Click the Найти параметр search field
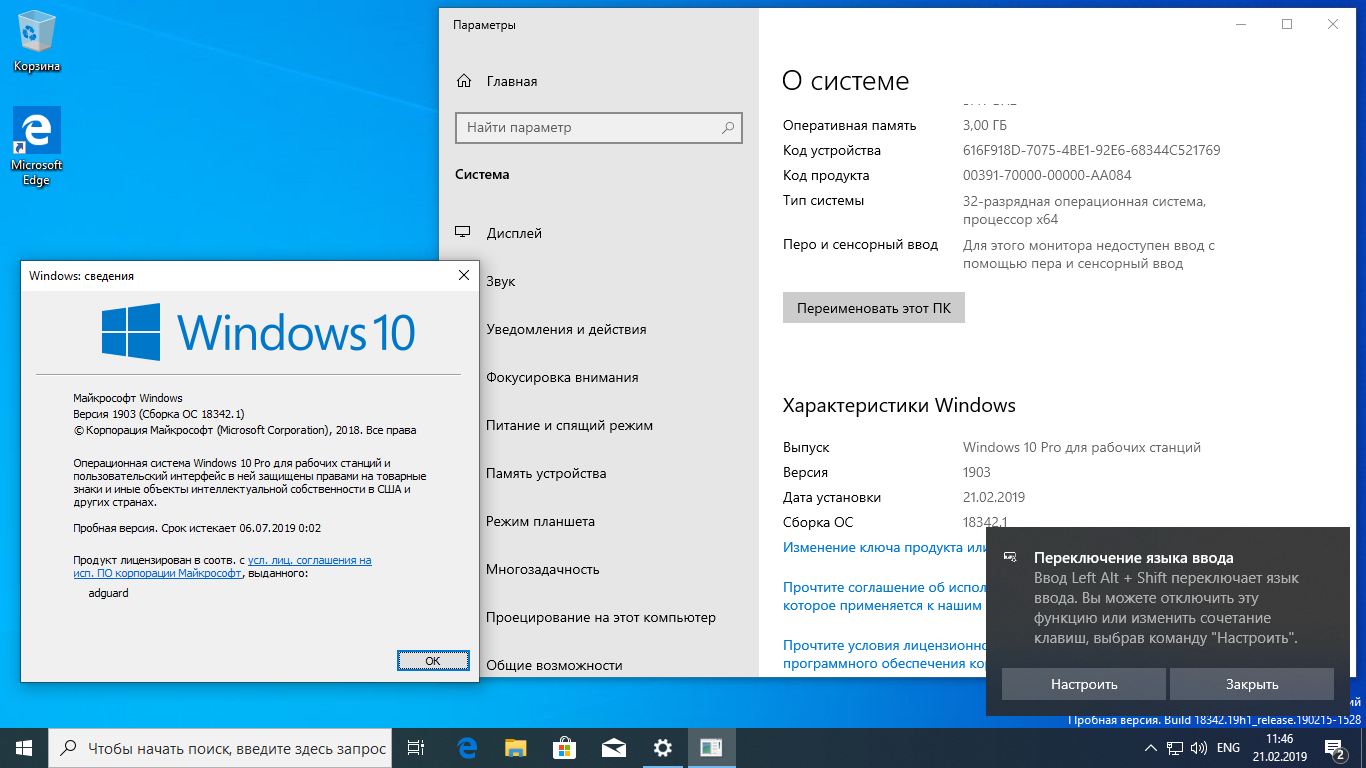1366x768 pixels. point(601,128)
